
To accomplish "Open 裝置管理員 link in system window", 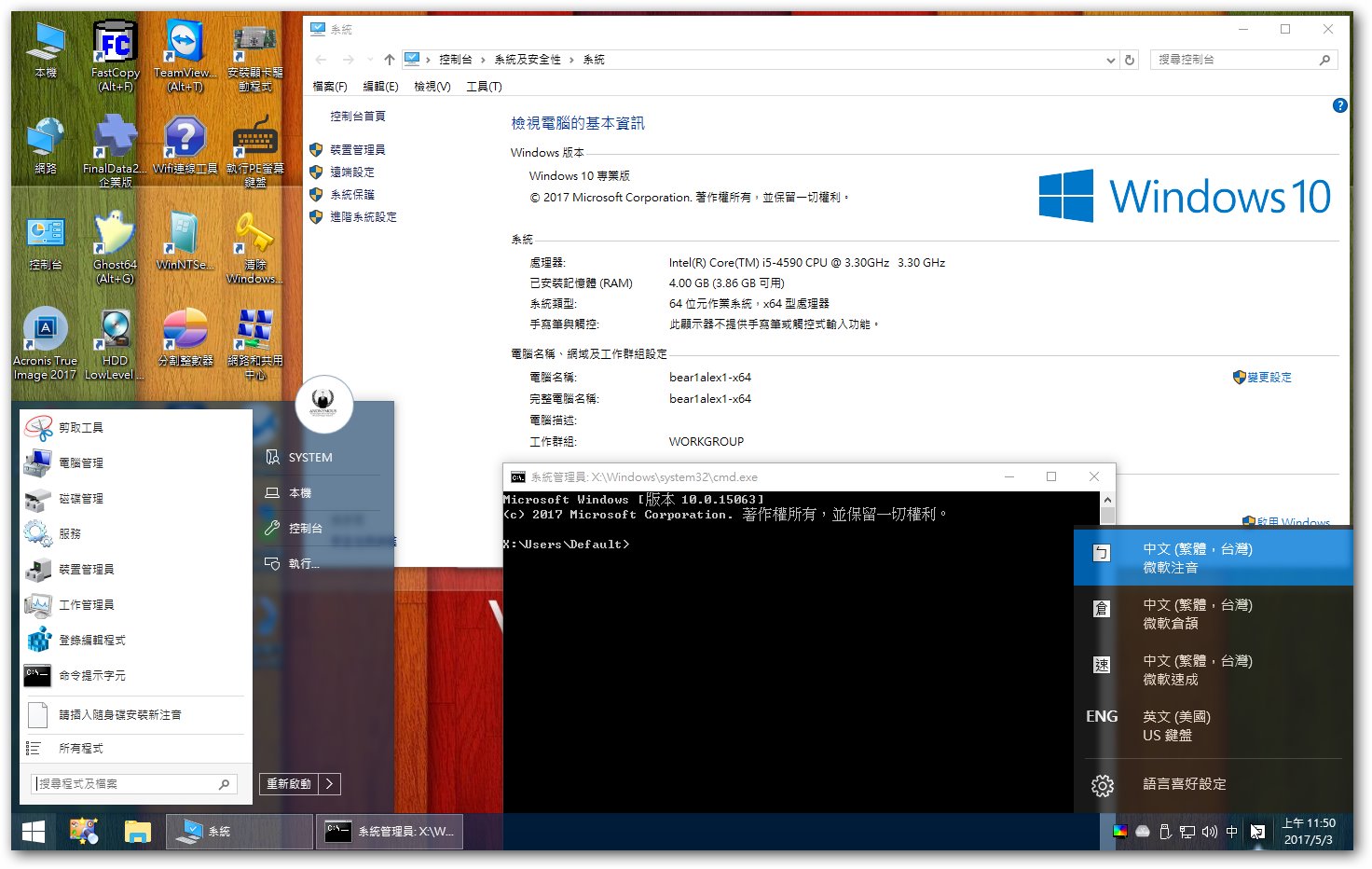I will (358, 150).
